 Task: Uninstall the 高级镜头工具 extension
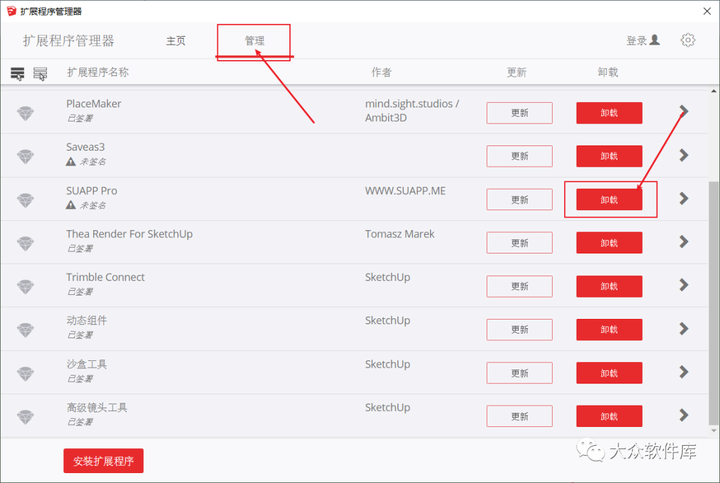(609, 416)
